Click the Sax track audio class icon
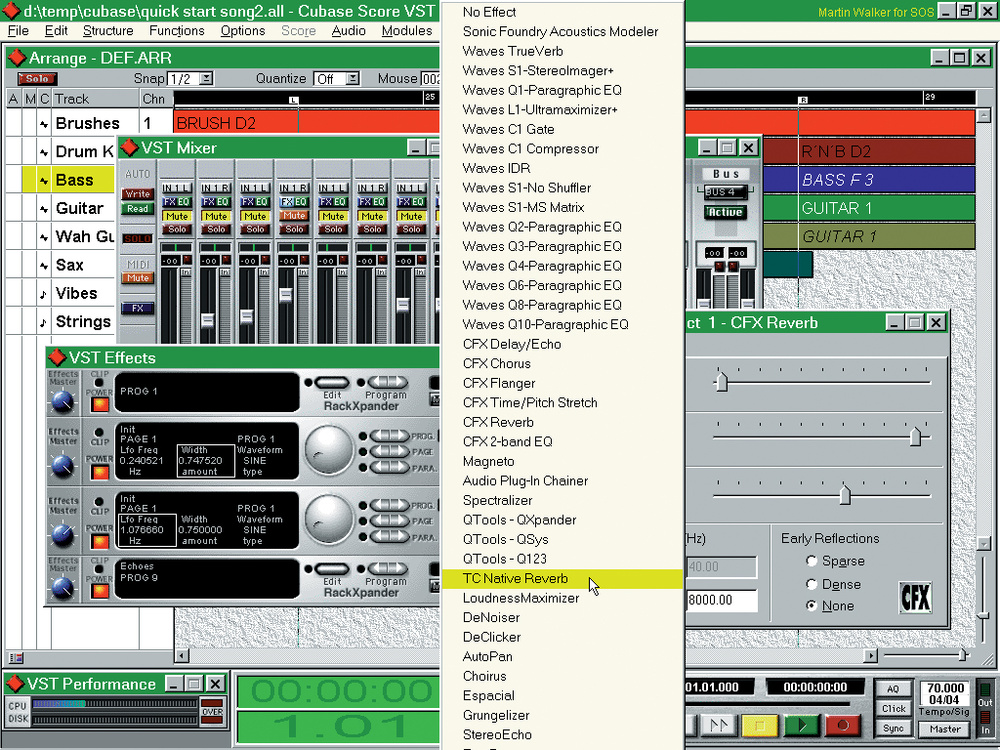 pos(43,265)
